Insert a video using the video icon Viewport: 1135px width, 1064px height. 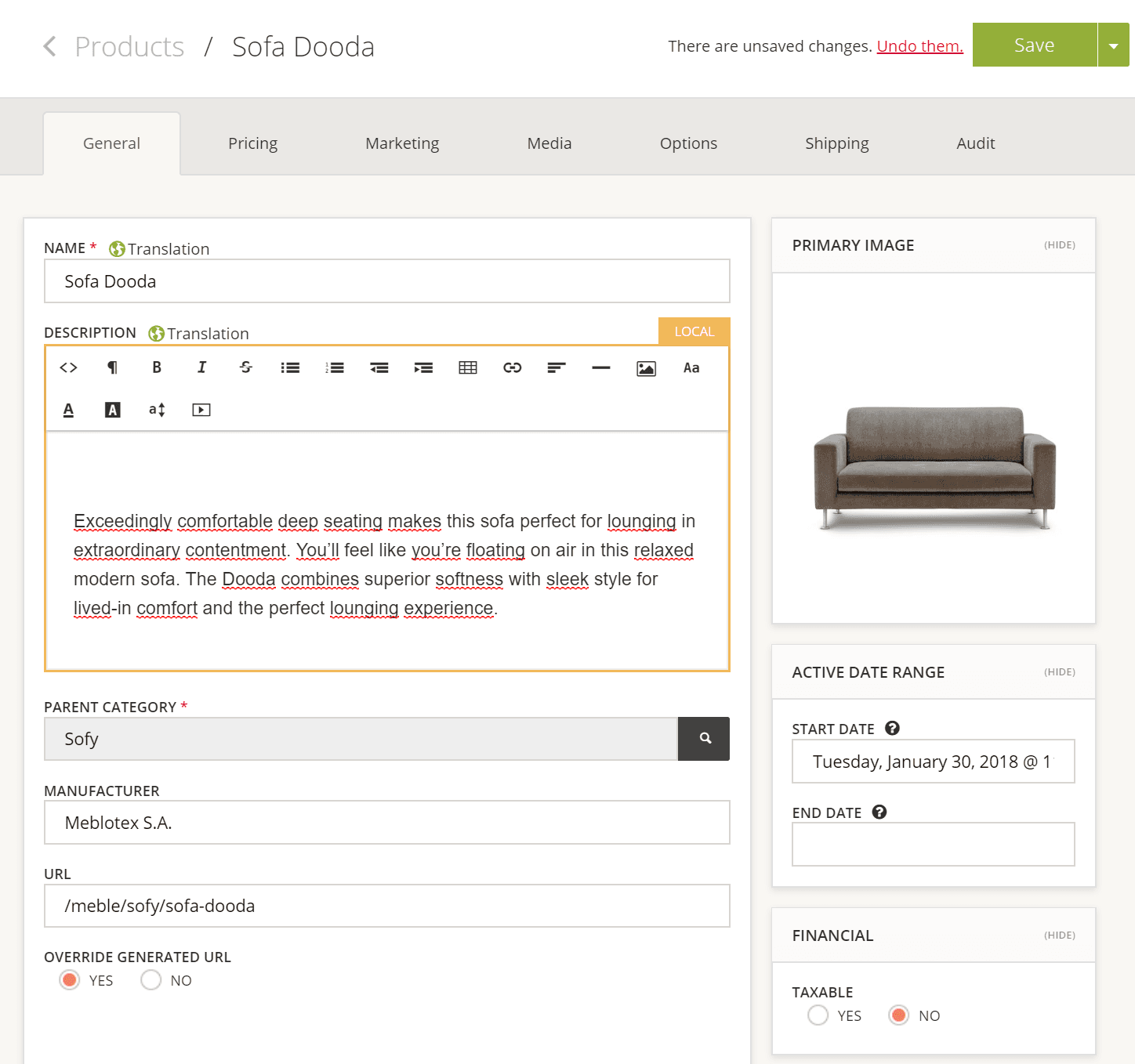click(x=201, y=410)
